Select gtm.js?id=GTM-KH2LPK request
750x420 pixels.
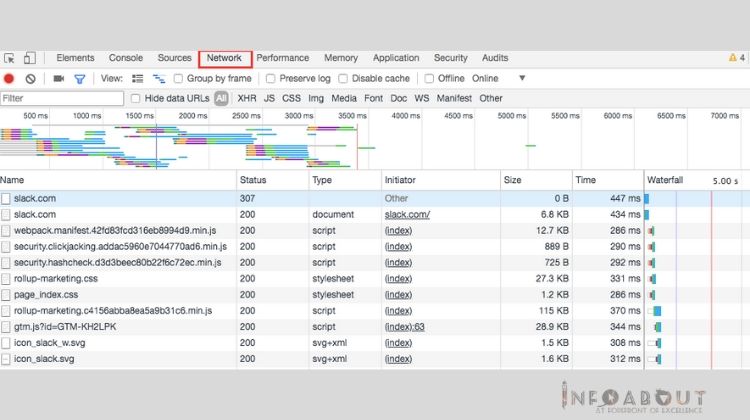click(x=375, y=327)
